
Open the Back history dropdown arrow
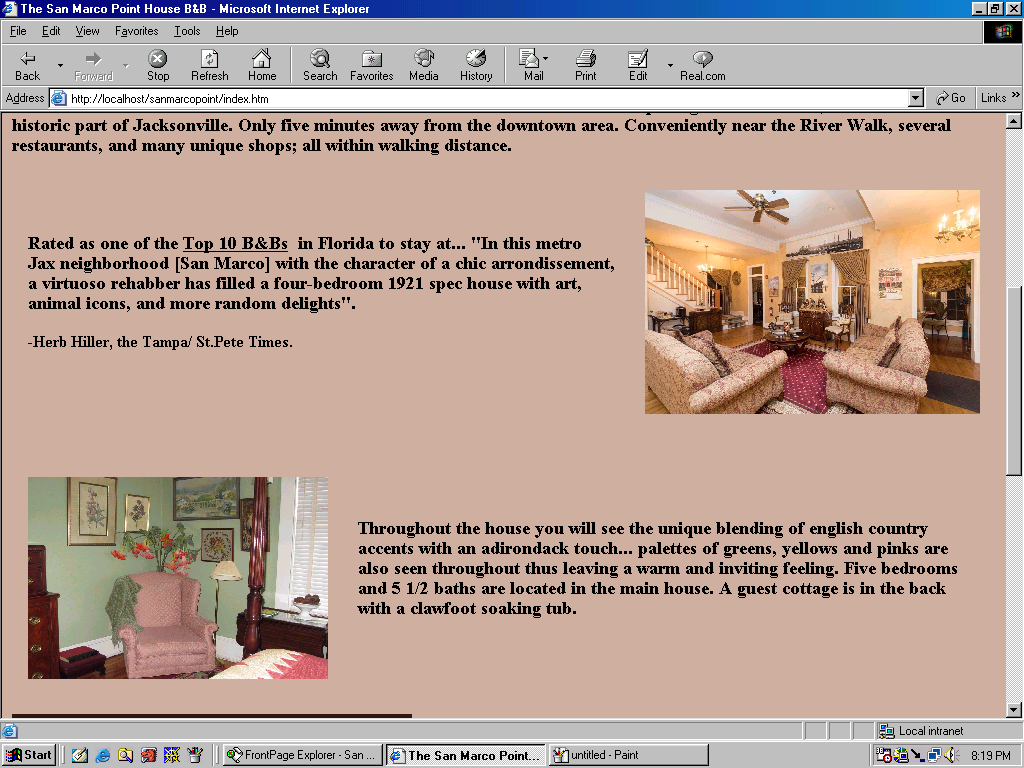(60, 65)
